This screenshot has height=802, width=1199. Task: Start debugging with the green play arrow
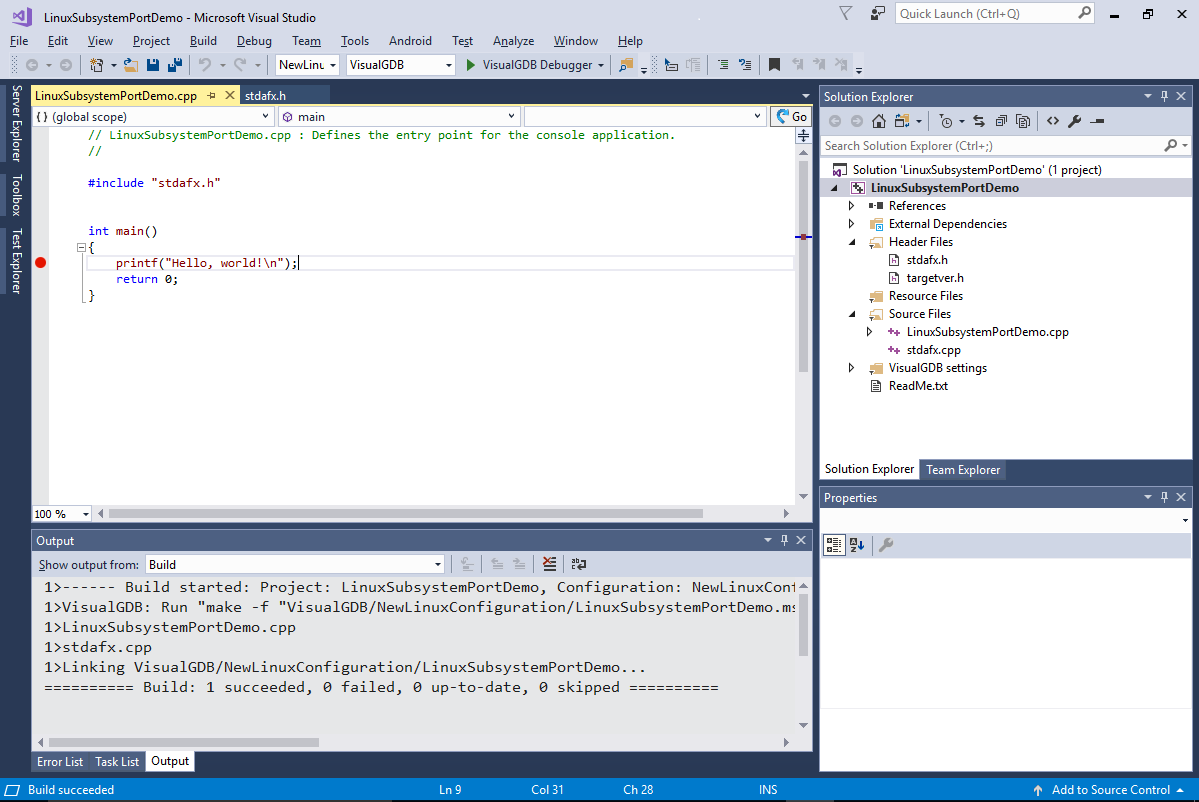pyautogui.click(x=471, y=65)
